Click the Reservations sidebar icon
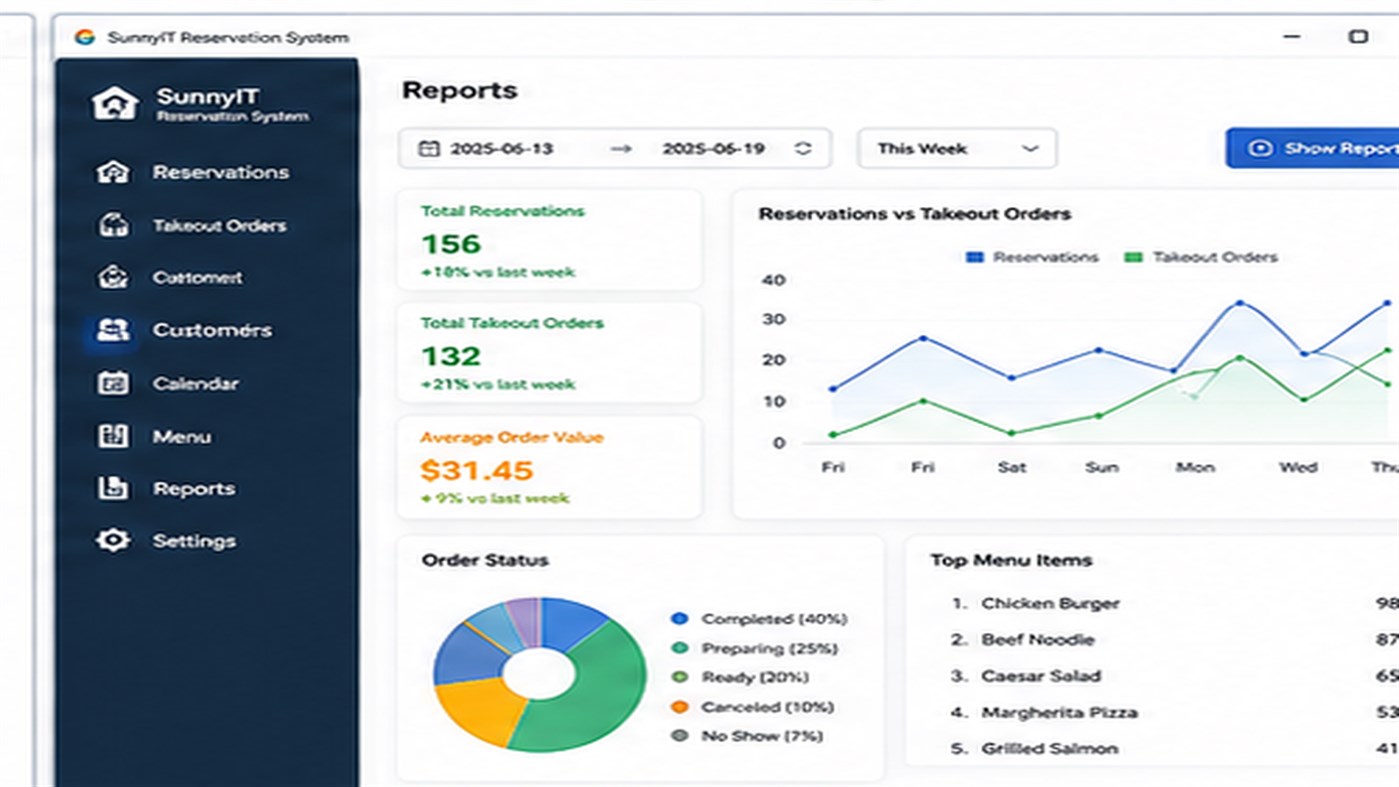Viewport: 1399px width, 787px height. (113, 172)
